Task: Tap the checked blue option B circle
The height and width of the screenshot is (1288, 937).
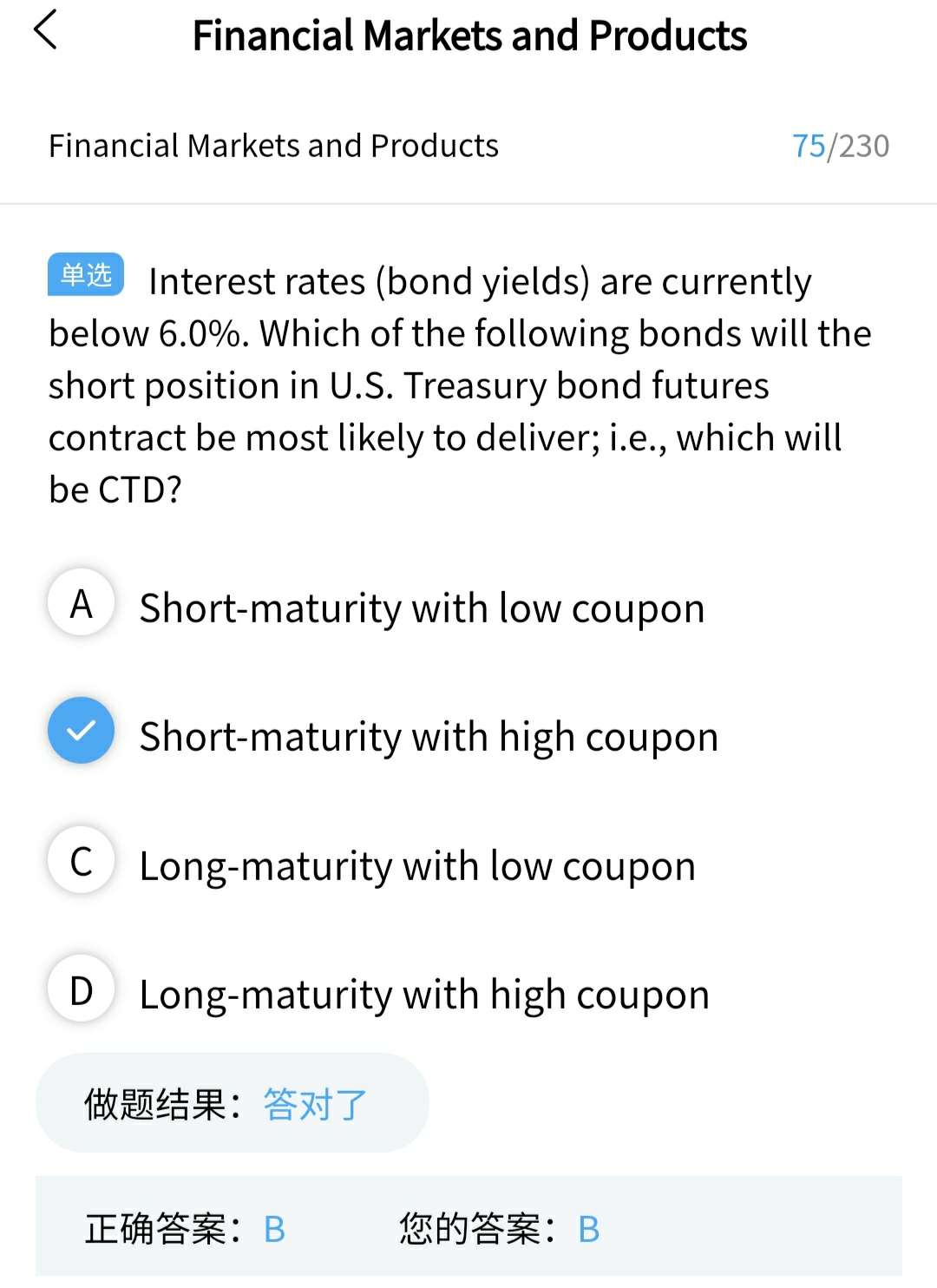Action: [x=81, y=731]
